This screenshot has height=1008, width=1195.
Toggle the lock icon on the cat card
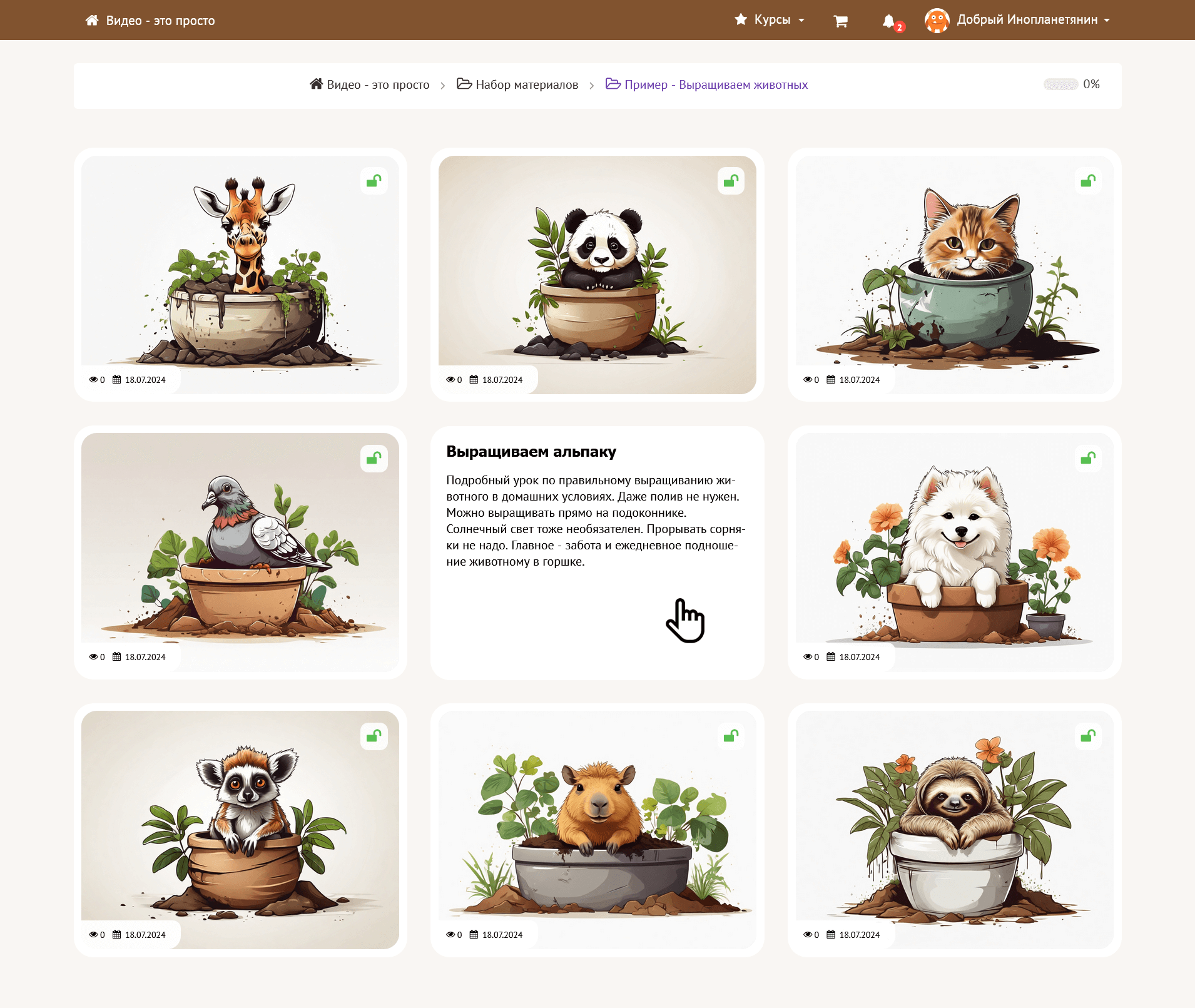[1088, 181]
